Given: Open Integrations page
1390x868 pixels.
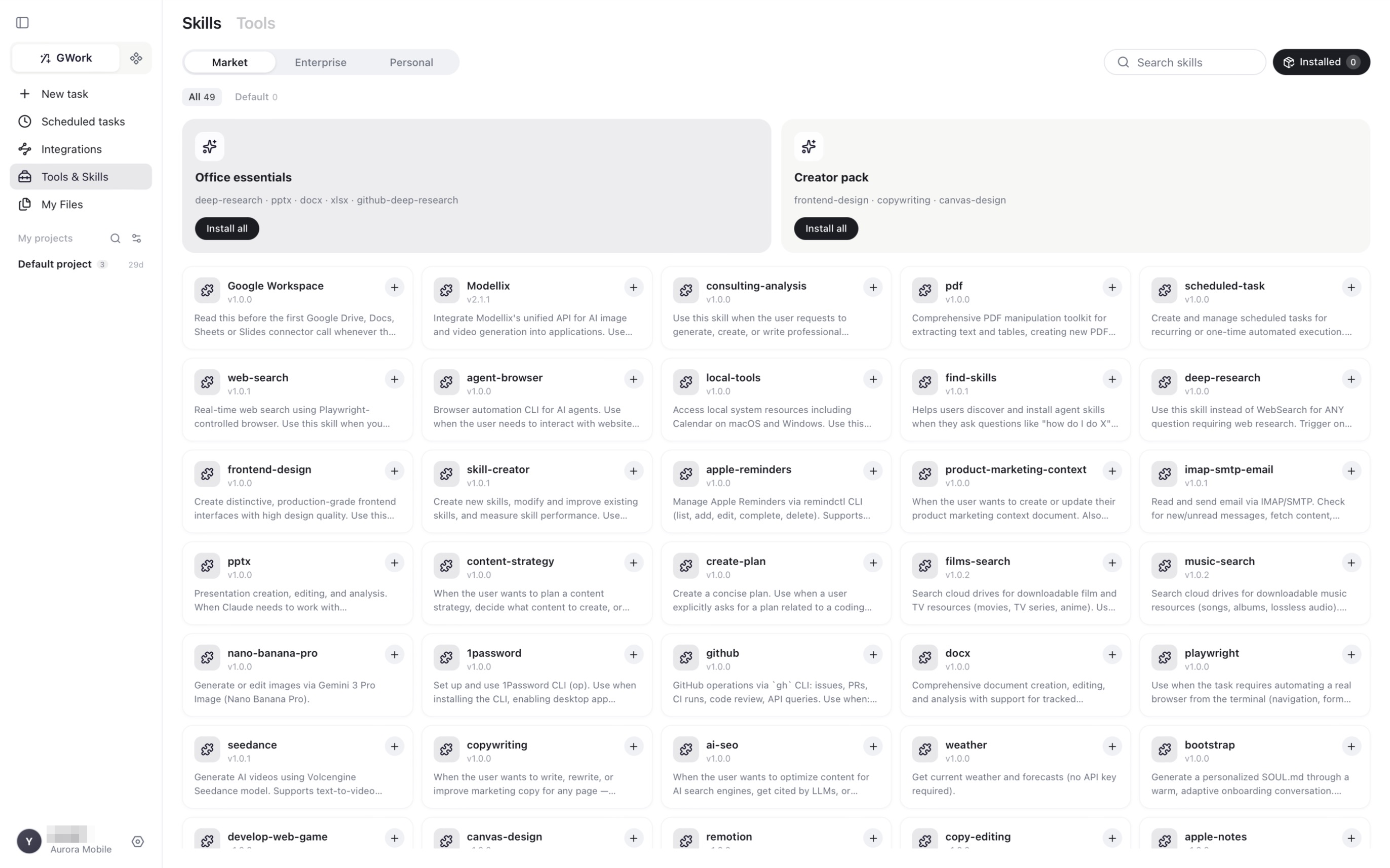Looking at the screenshot, I should (x=81, y=149).
